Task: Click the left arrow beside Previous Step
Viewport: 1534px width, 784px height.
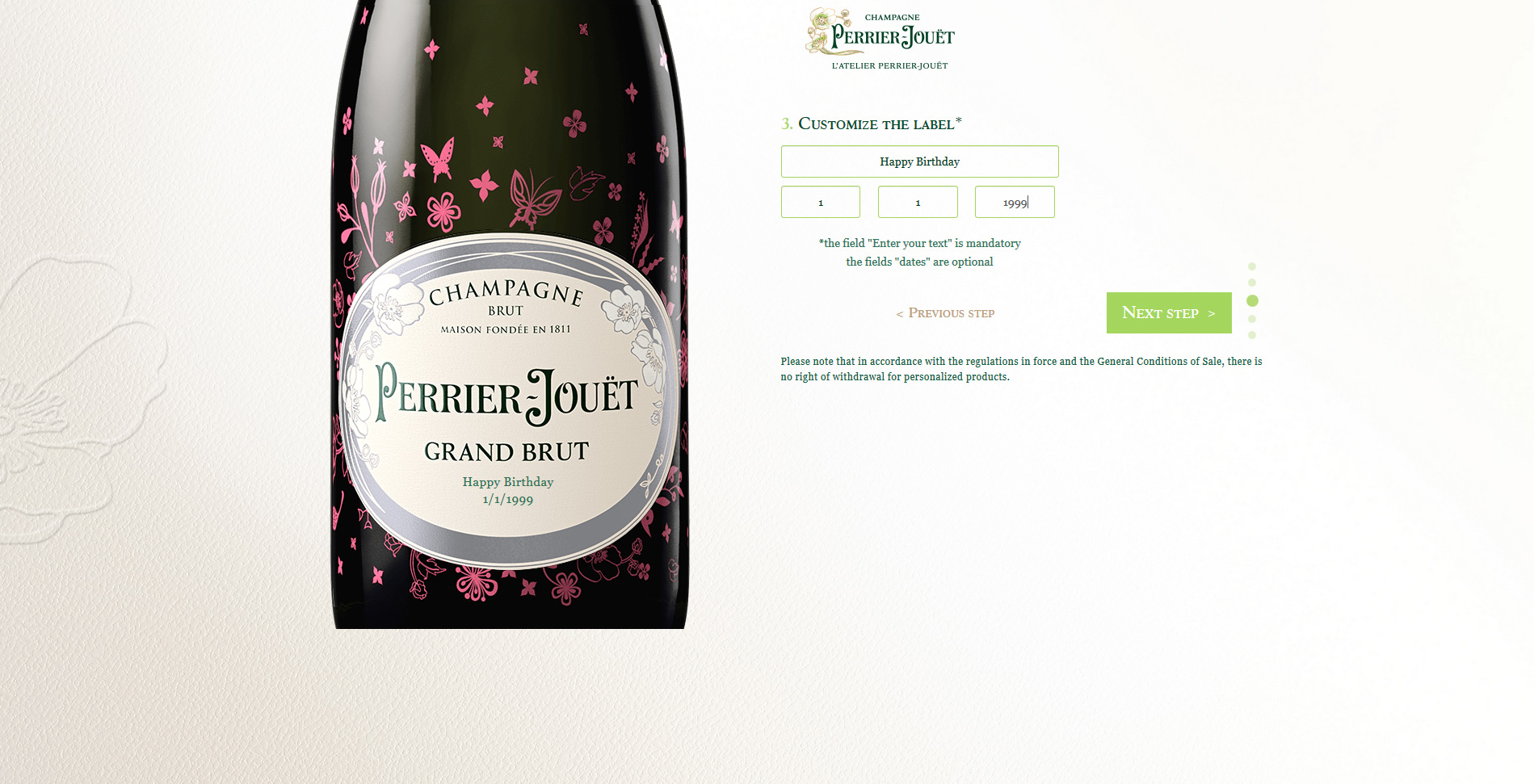Action: pos(899,314)
